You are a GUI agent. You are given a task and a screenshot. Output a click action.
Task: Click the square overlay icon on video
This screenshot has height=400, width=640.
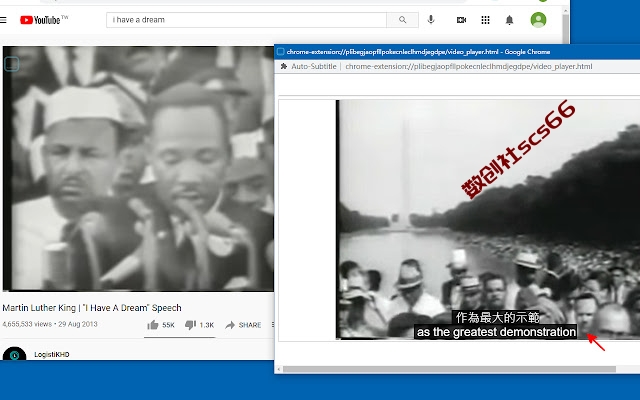coord(12,64)
